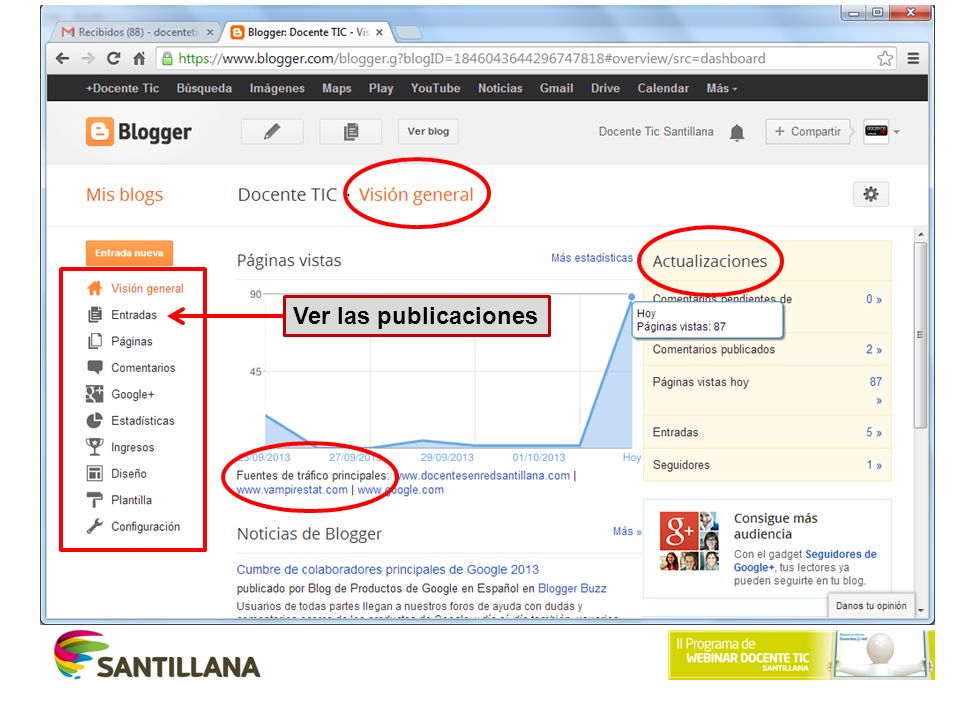Click the browser address bar URL
The height and width of the screenshot is (720, 960).
pos(471,59)
